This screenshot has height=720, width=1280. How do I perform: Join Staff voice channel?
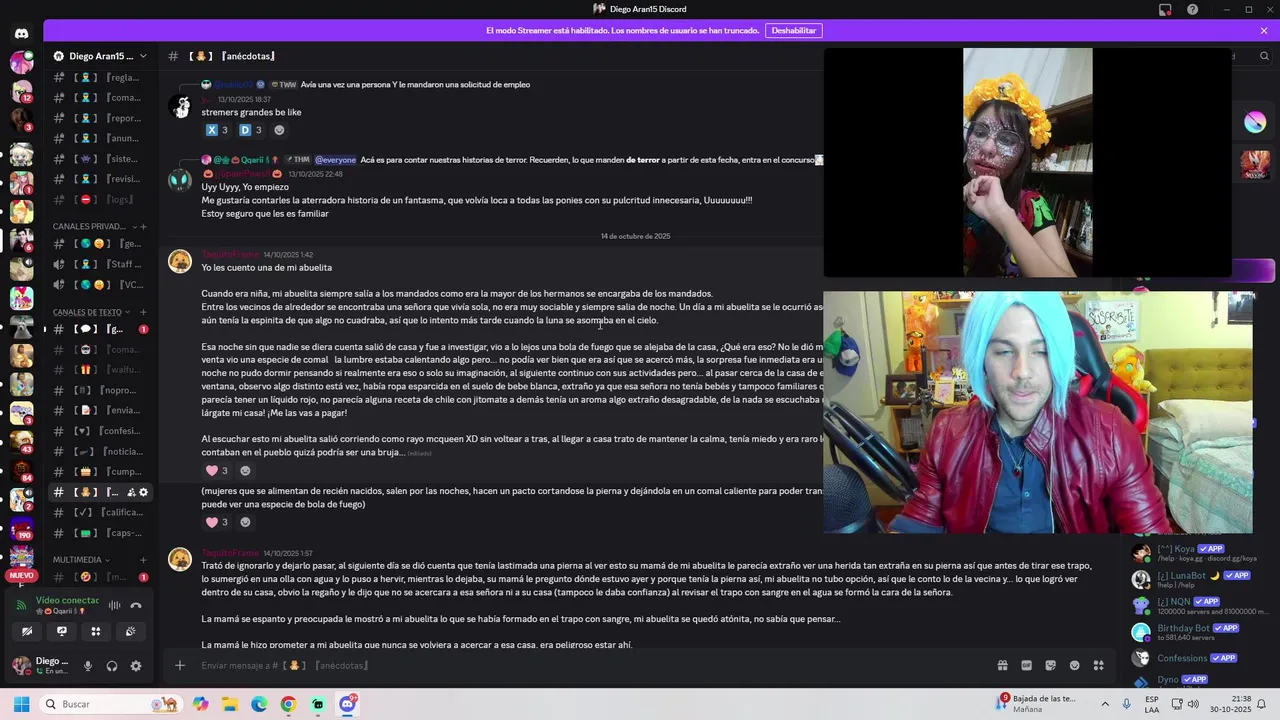[99, 264]
